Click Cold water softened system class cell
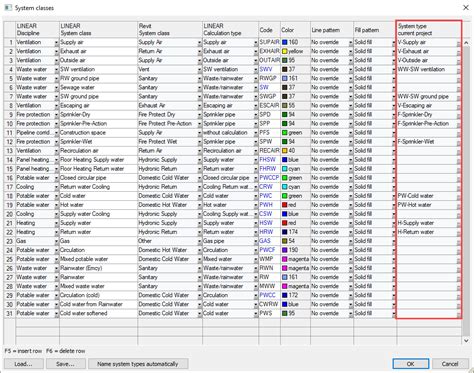Image resolution: width=474 pixels, height=373 pixels. point(98,313)
